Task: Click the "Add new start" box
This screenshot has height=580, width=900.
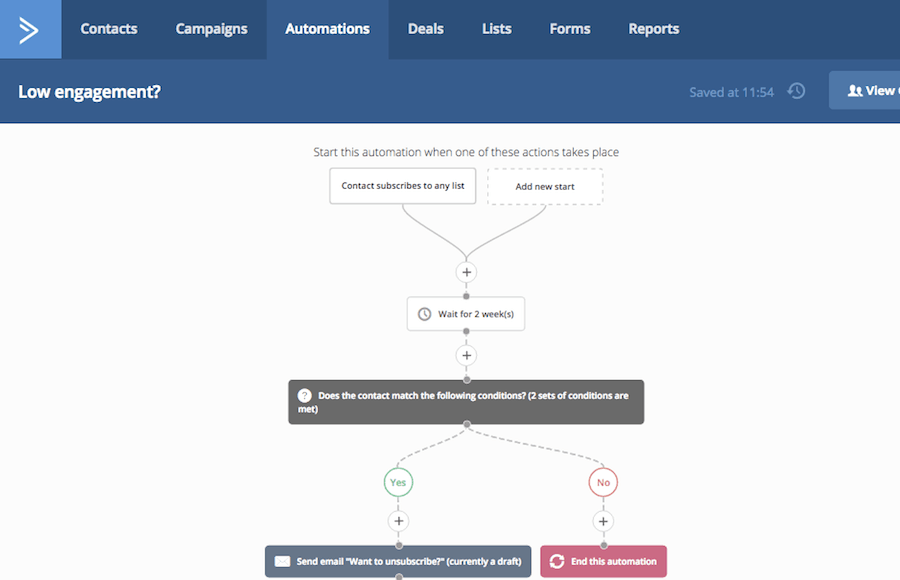Action: click(x=545, y=186)
